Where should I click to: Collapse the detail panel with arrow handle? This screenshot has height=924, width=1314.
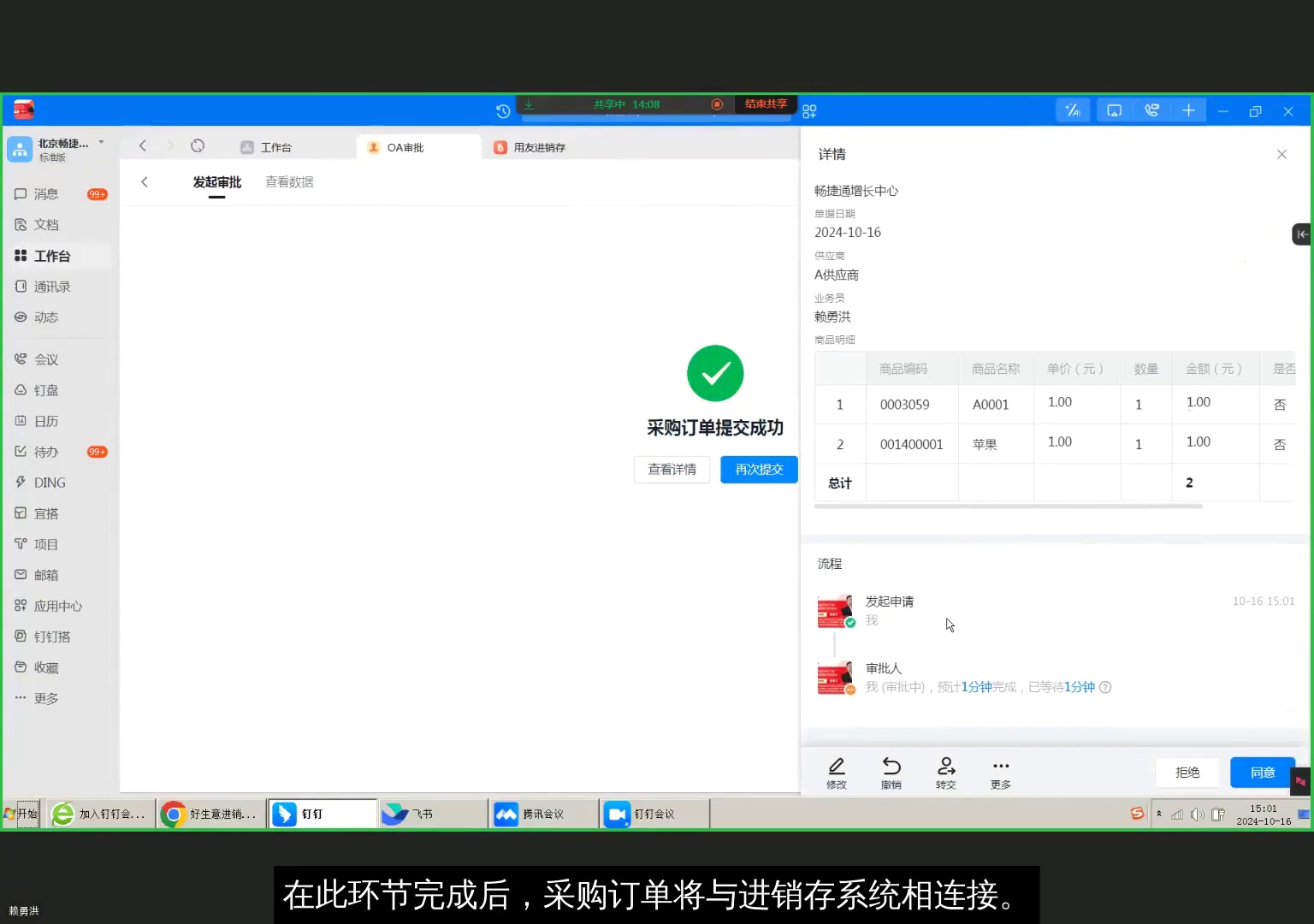[1301, 234]
